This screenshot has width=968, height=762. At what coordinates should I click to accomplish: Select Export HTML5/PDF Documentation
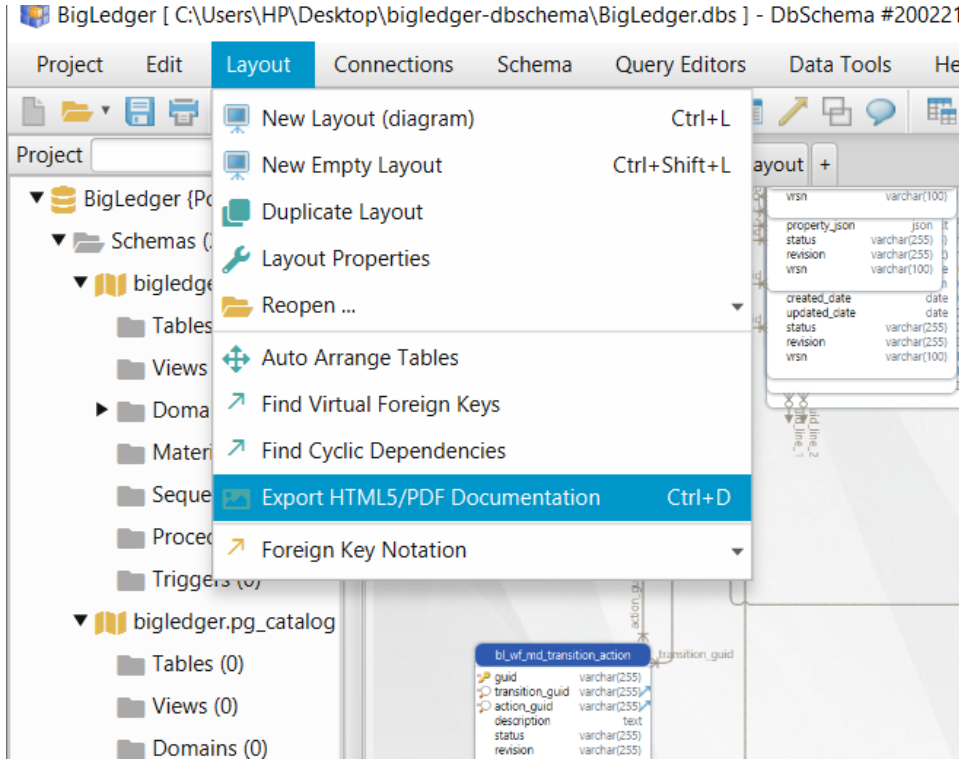pos(482,498)
